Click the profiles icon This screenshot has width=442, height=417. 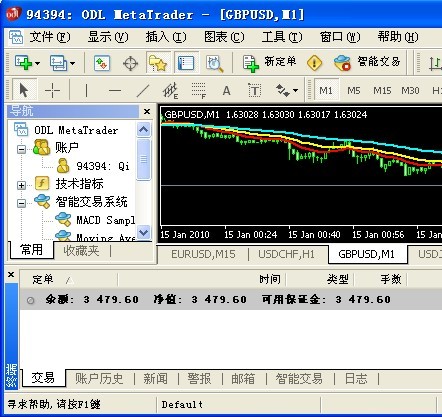pyautogui.click(x=58, y=63)
